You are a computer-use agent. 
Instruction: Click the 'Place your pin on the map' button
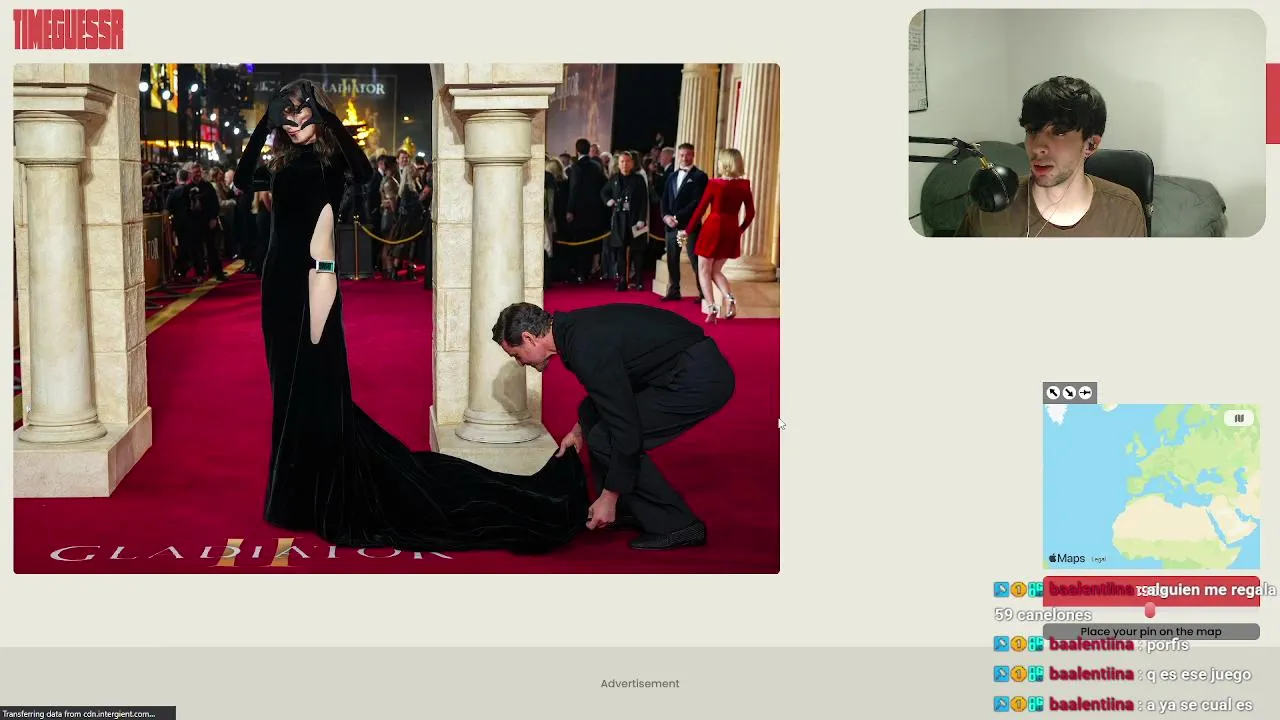click(1151, 631)
